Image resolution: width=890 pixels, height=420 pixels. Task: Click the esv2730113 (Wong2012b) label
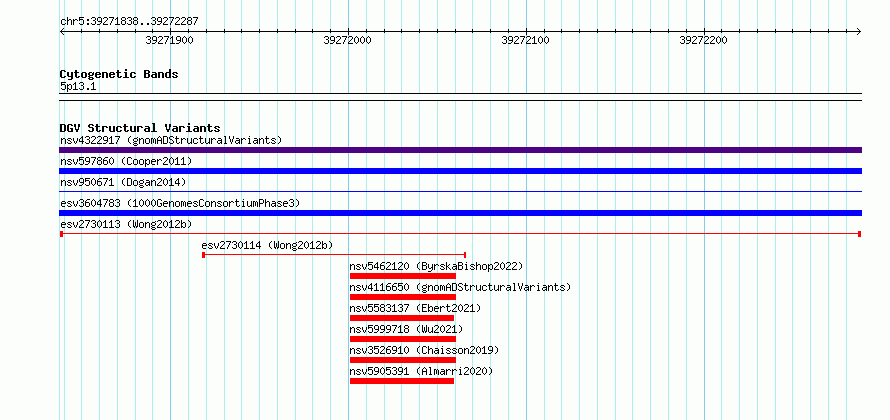pyautogui.click(x=126, y=224)
